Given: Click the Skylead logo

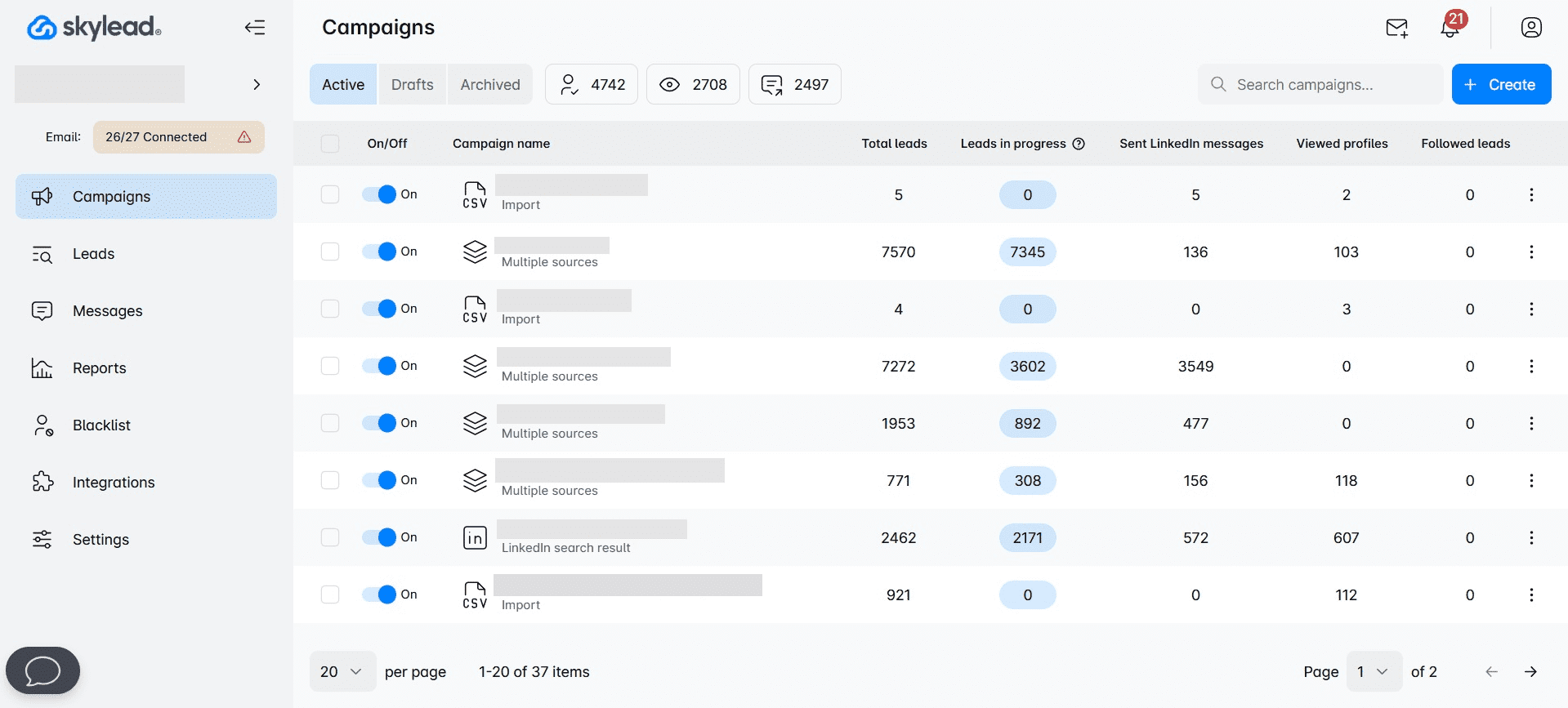Looking at the screenshot, I should click(94, 27).
